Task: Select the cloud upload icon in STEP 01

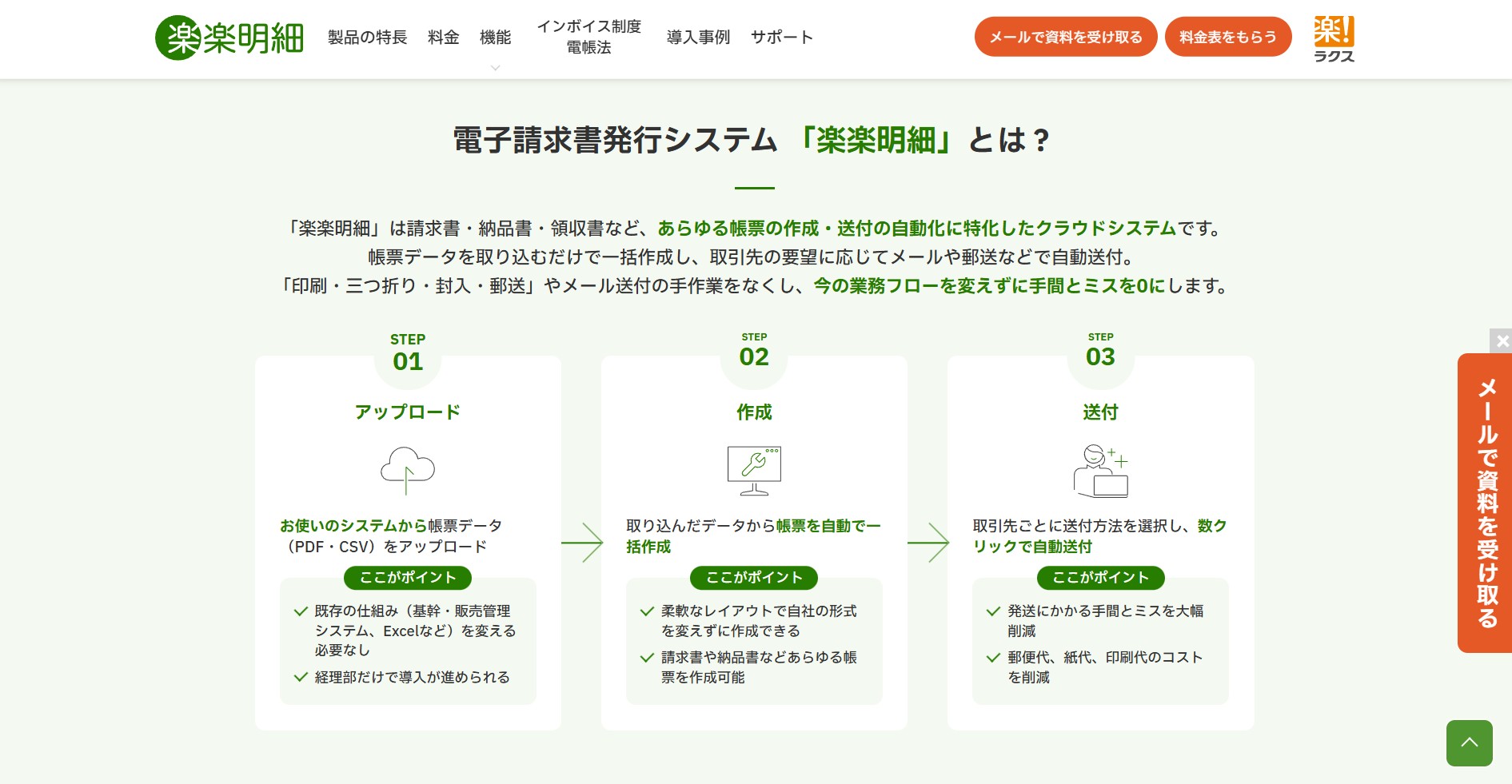Action: (x=407, y=470)
